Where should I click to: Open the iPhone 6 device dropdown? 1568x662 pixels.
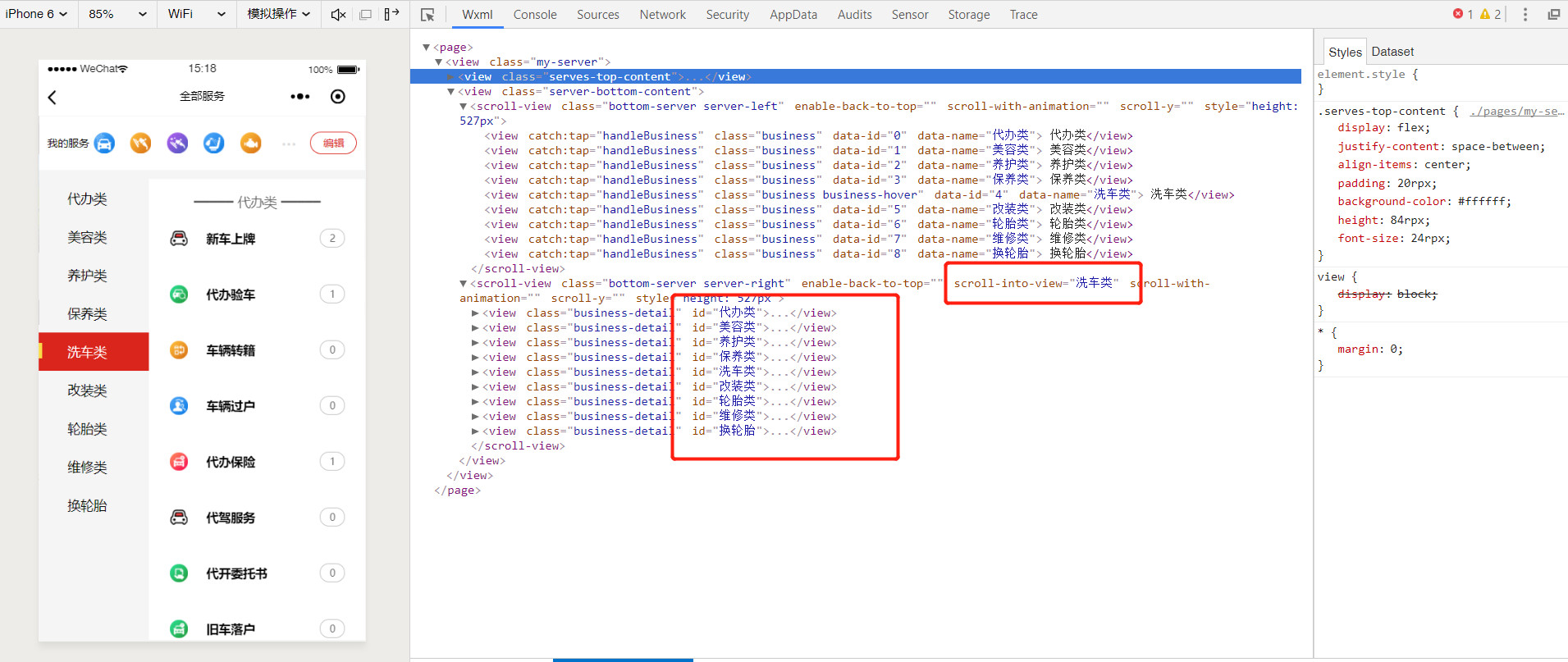pyautogui.click(x=36, y=14)
